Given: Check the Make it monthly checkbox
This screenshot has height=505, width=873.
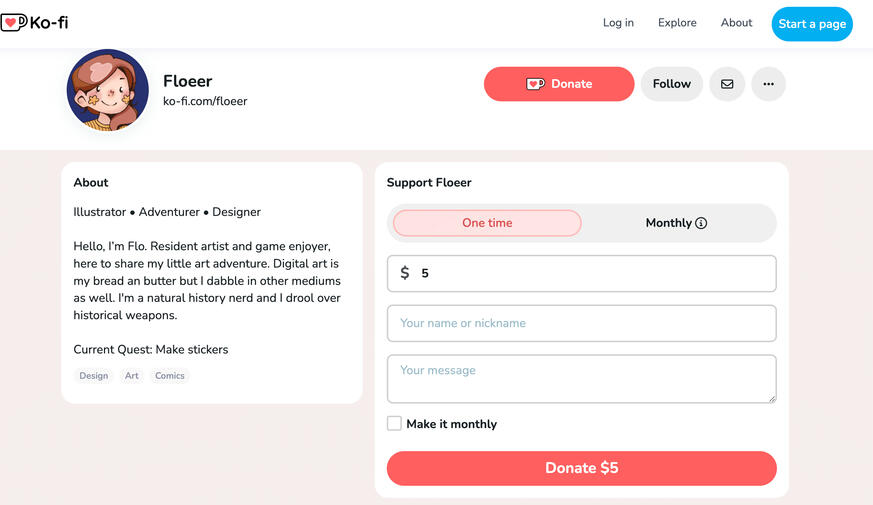Looking at the screenshot, I should (x=394, y=424).
